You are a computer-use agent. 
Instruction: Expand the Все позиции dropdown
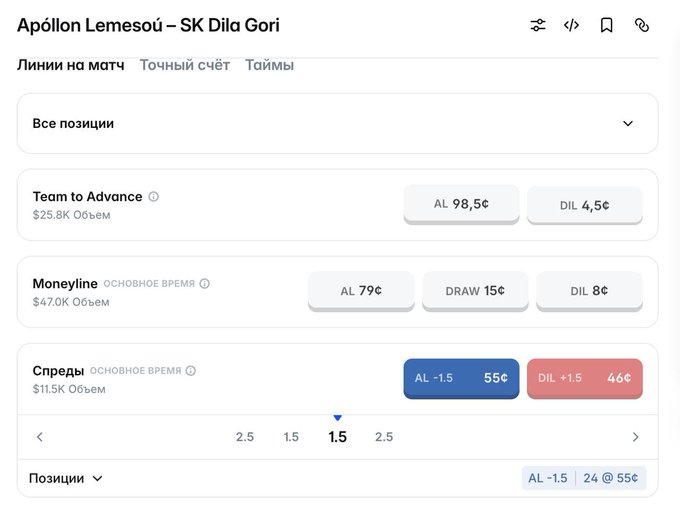click(x=337, y=124)
